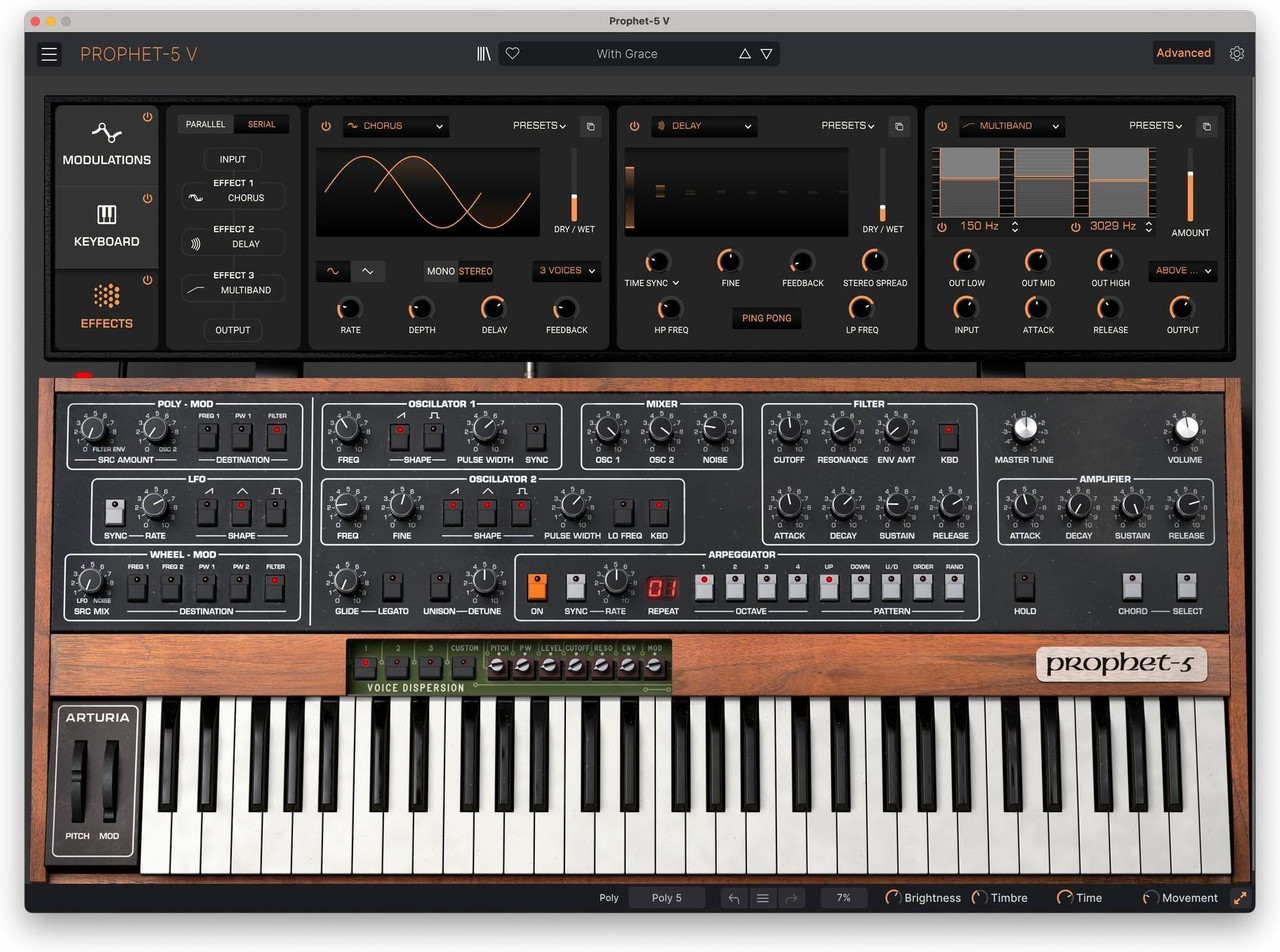This screenshot has width=1280, height=952.
Task: Click the Advanced button
Action: [1184, 54]
